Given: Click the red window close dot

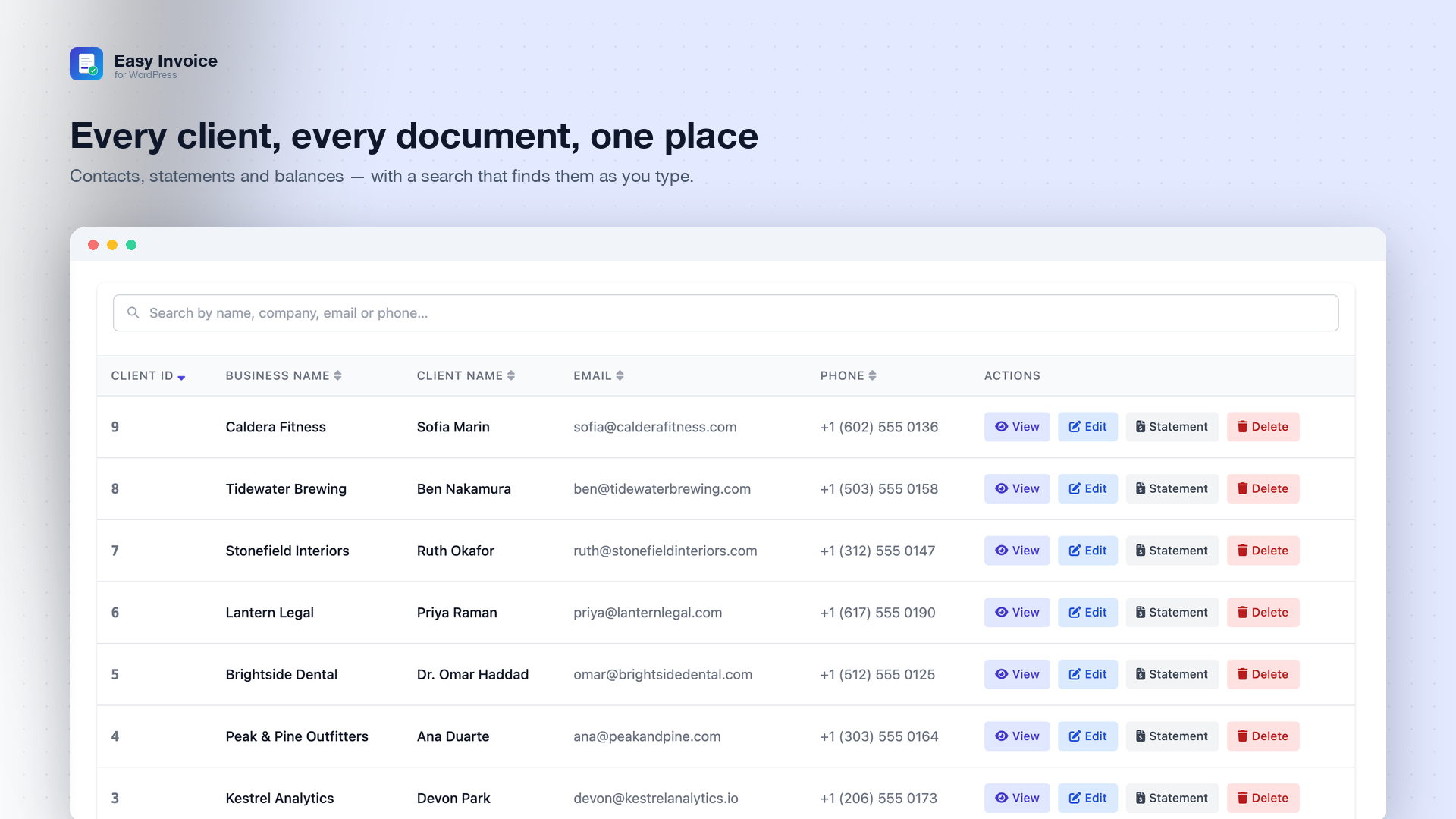Looking at the screenshot, I should pos(93,245).
